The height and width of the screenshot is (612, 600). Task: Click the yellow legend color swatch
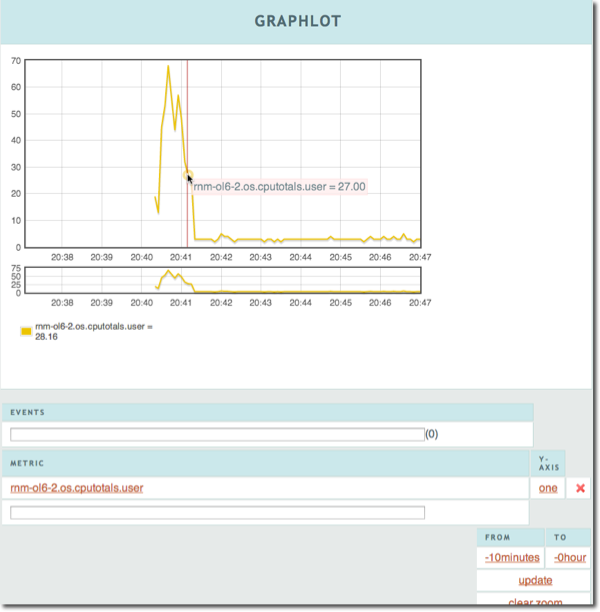coord(26,331)
